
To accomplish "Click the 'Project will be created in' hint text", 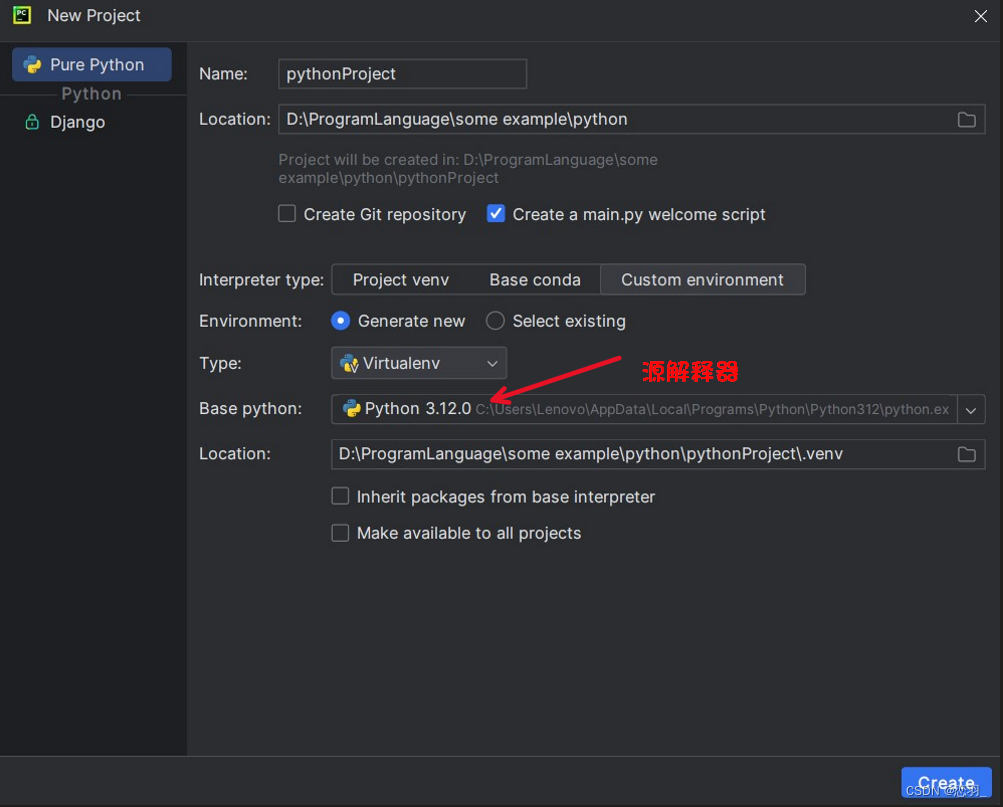I will (468, 169).
